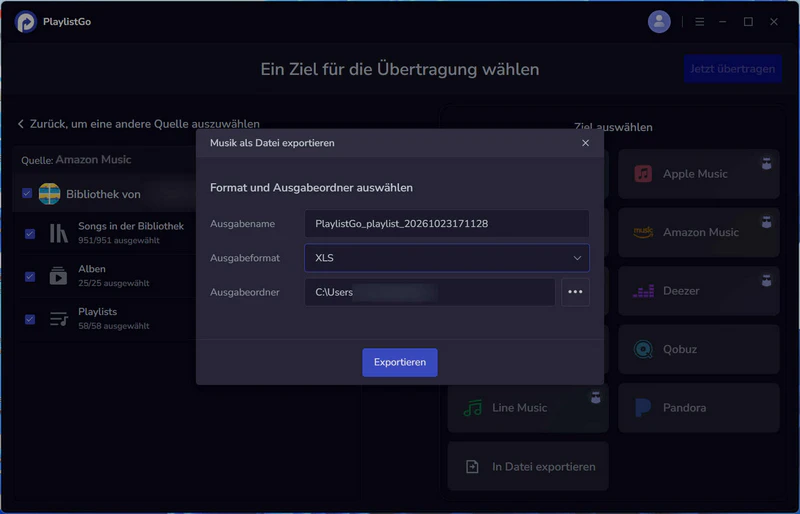
Task: Open the user account avatar
Action: (x=659, y=22)
